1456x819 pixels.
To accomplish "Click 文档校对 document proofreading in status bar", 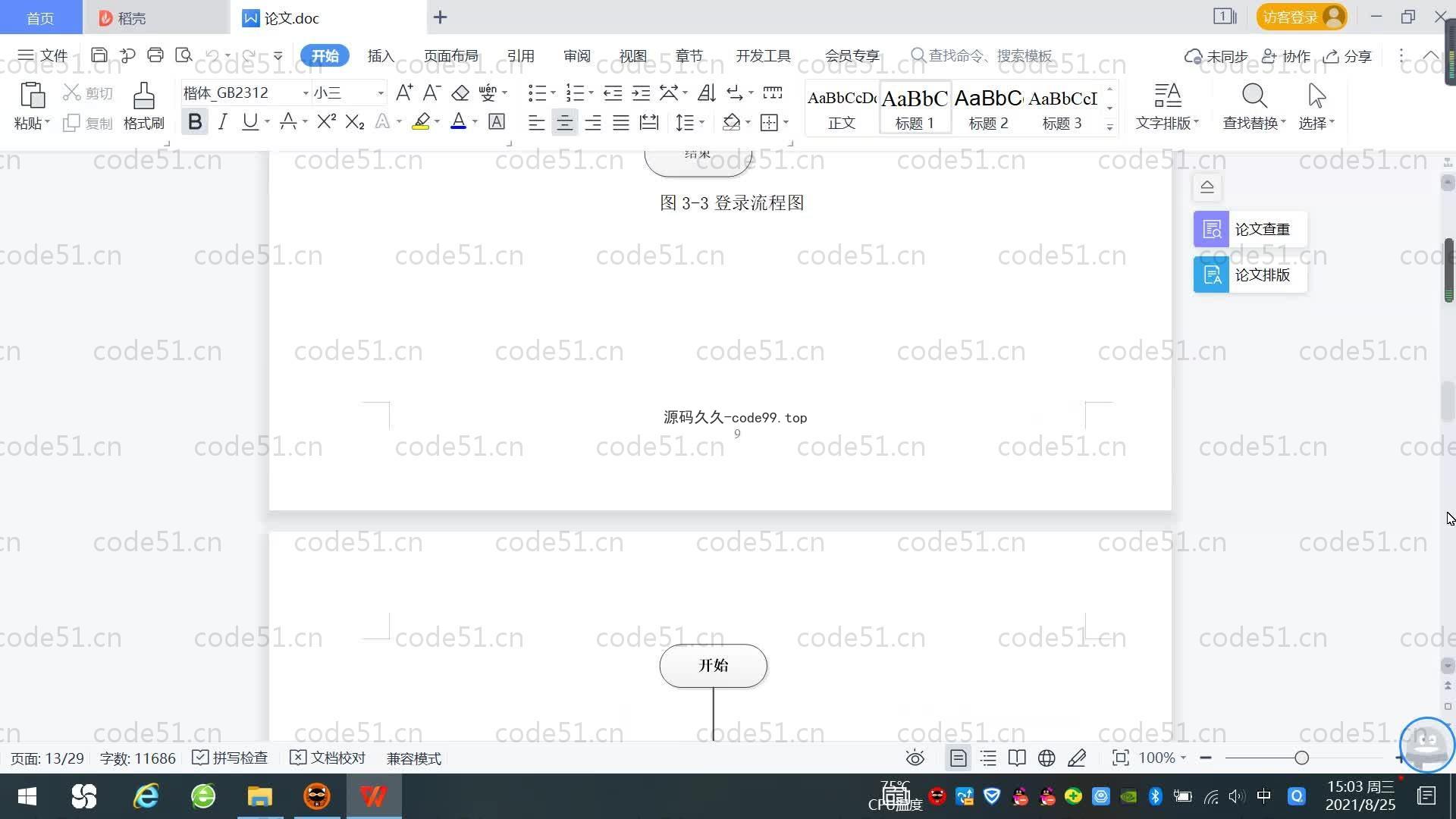I will tap(328, 758).
